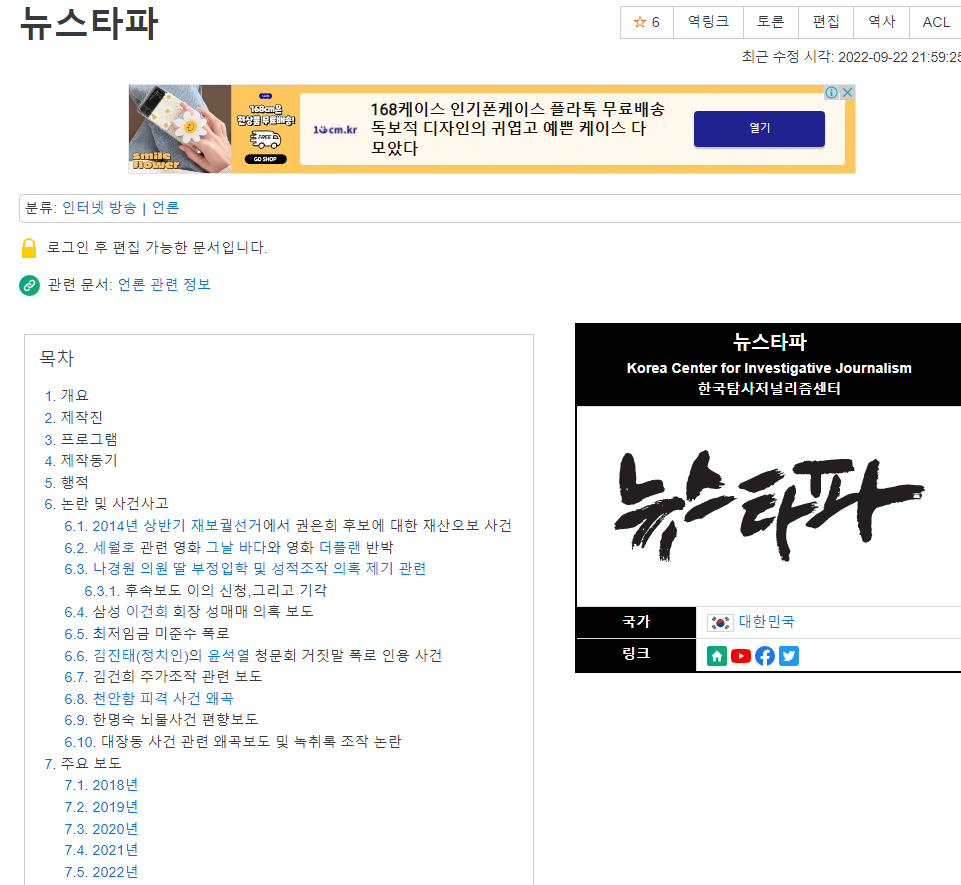Click the phone case ad image

(x=180, y=129)
